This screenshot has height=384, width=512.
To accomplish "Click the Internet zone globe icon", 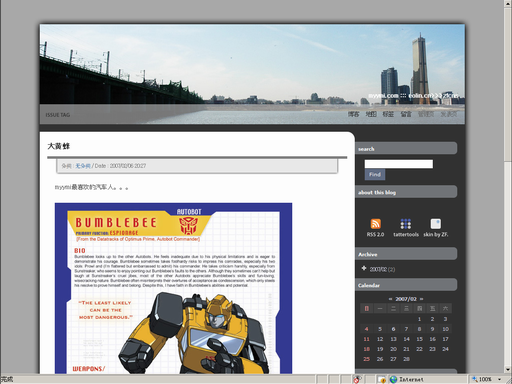I will coord(393,379).
